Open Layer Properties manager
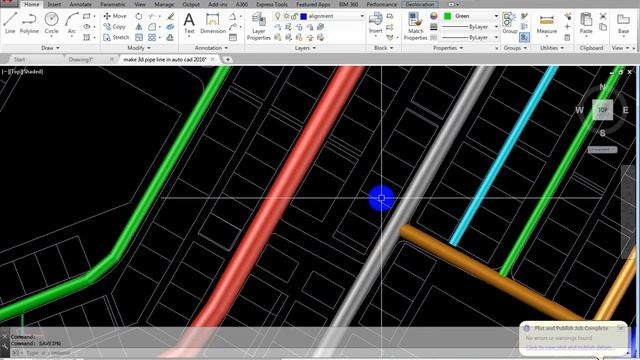 pyautogui.click(x=258, y=26)
